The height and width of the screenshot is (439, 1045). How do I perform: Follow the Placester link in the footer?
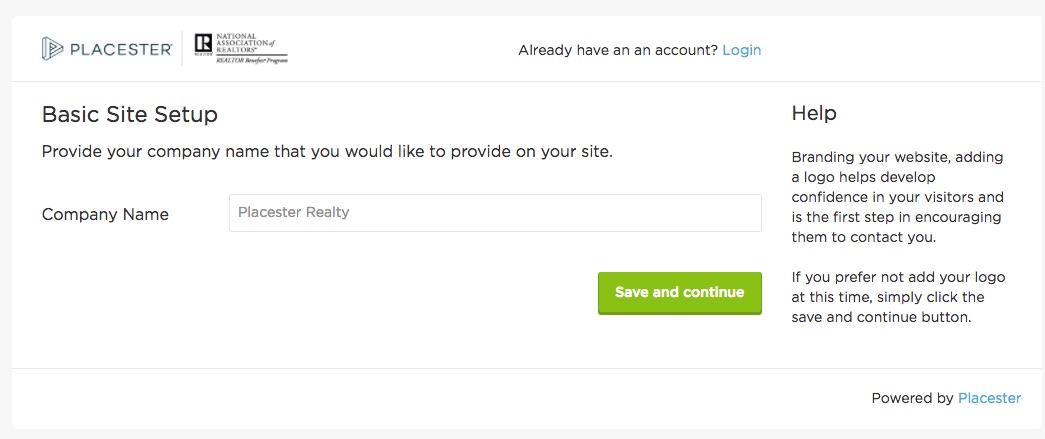(989, 398)
